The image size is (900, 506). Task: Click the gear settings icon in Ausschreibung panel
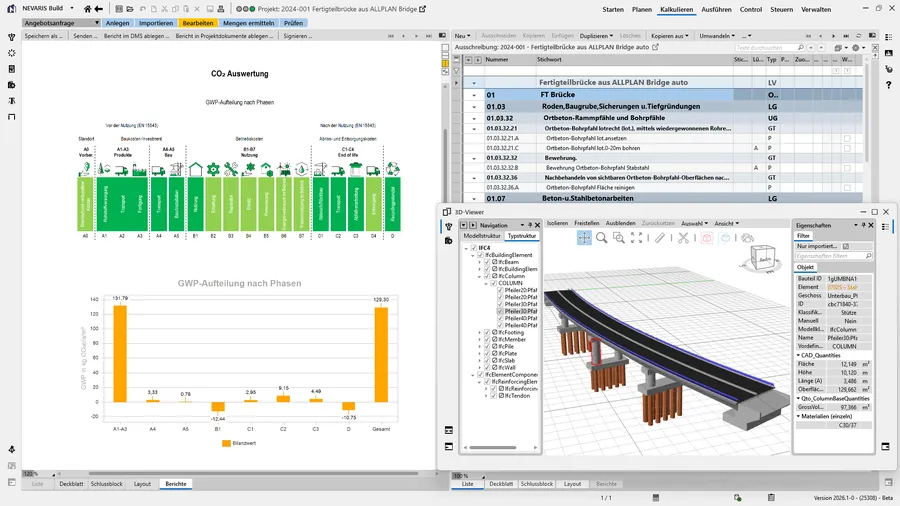click(x=856, y=48)
